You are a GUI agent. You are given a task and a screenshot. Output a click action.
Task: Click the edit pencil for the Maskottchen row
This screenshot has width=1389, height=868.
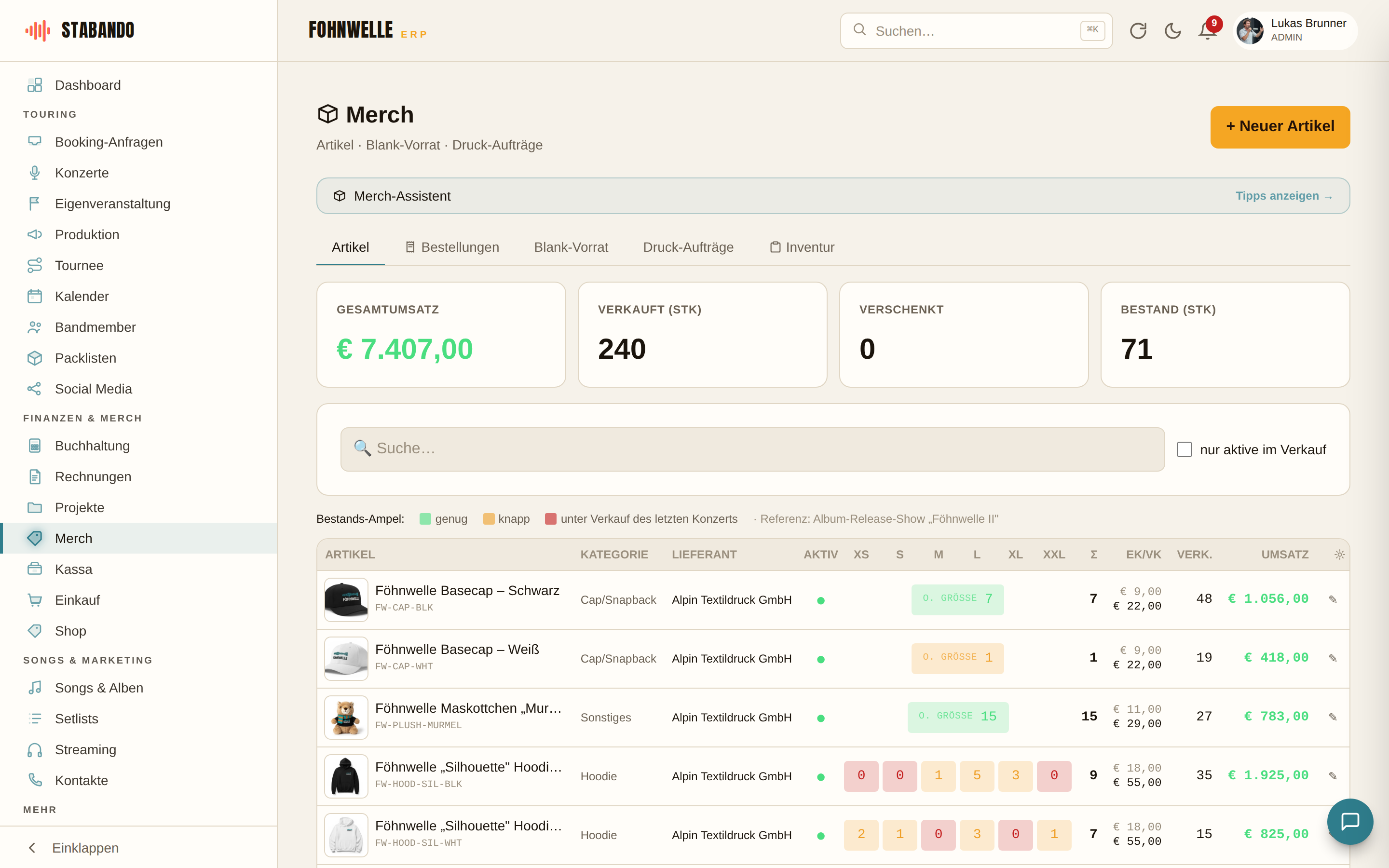coord(1333,717)
